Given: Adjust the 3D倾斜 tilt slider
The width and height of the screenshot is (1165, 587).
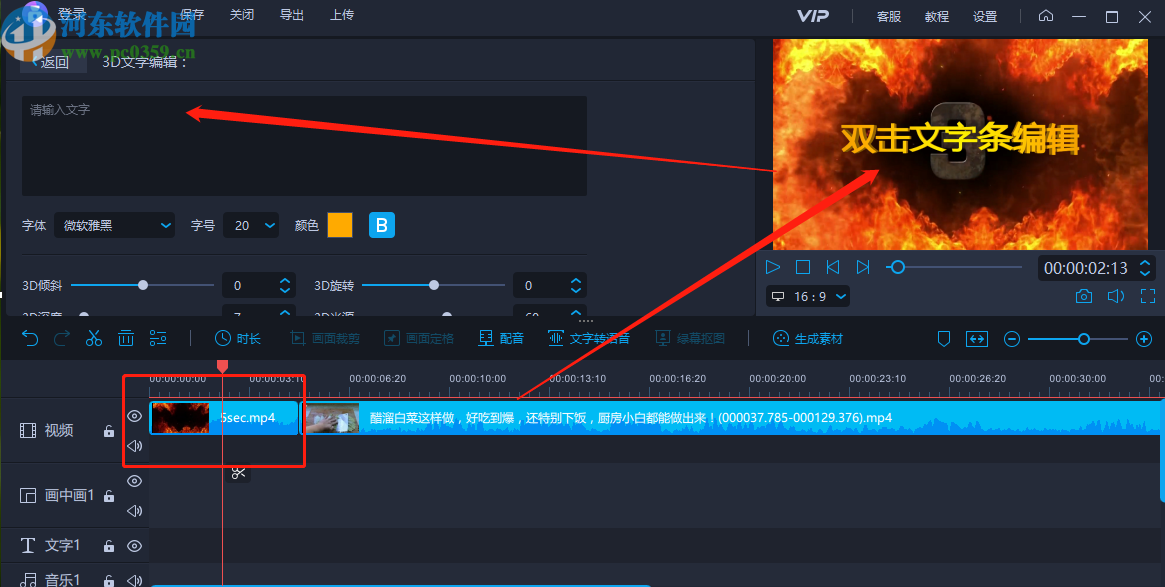Looking at the screenshot, I should 142,285.
